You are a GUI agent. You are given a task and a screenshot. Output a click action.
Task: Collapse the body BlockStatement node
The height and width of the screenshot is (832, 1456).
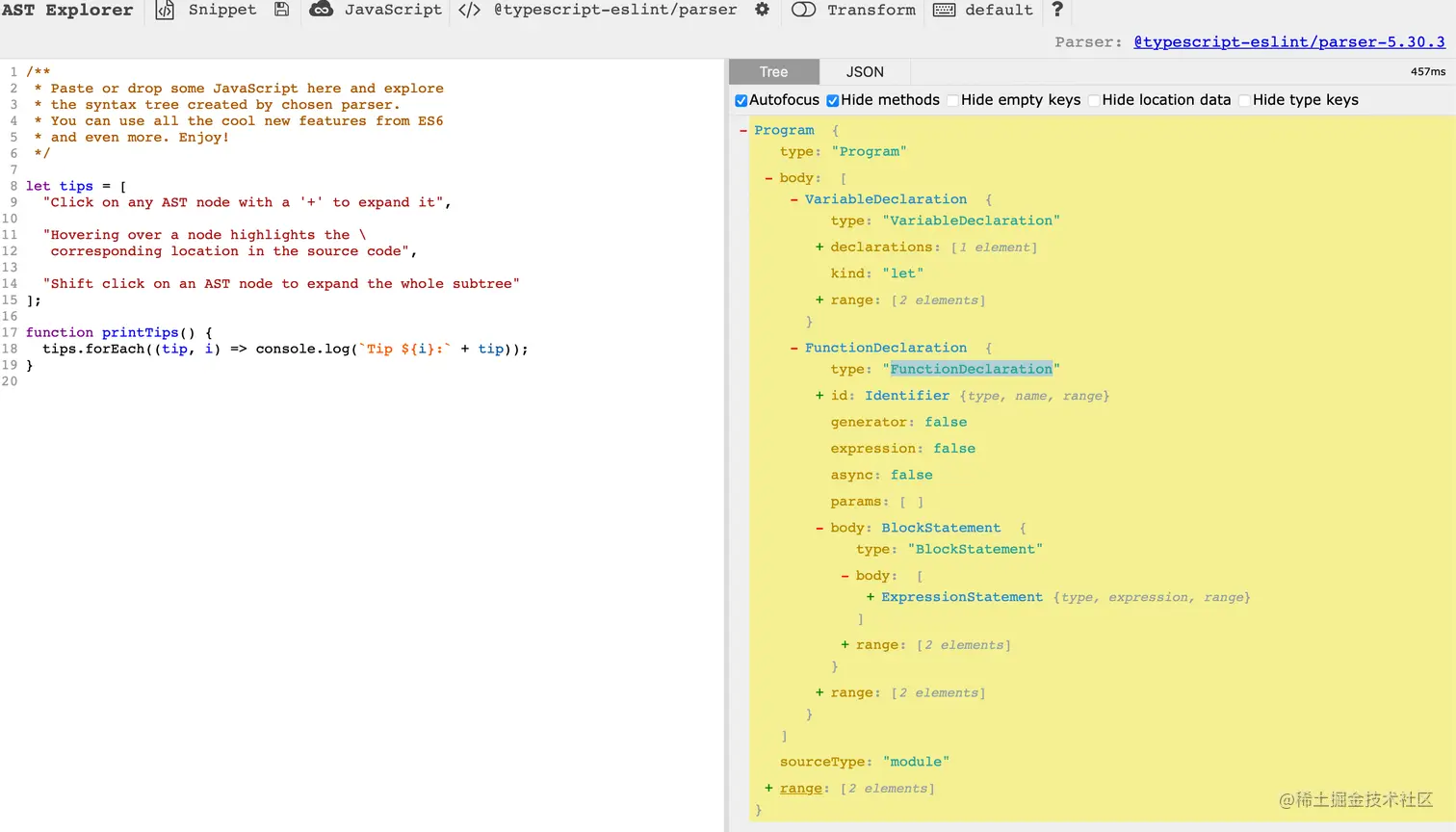819,528
